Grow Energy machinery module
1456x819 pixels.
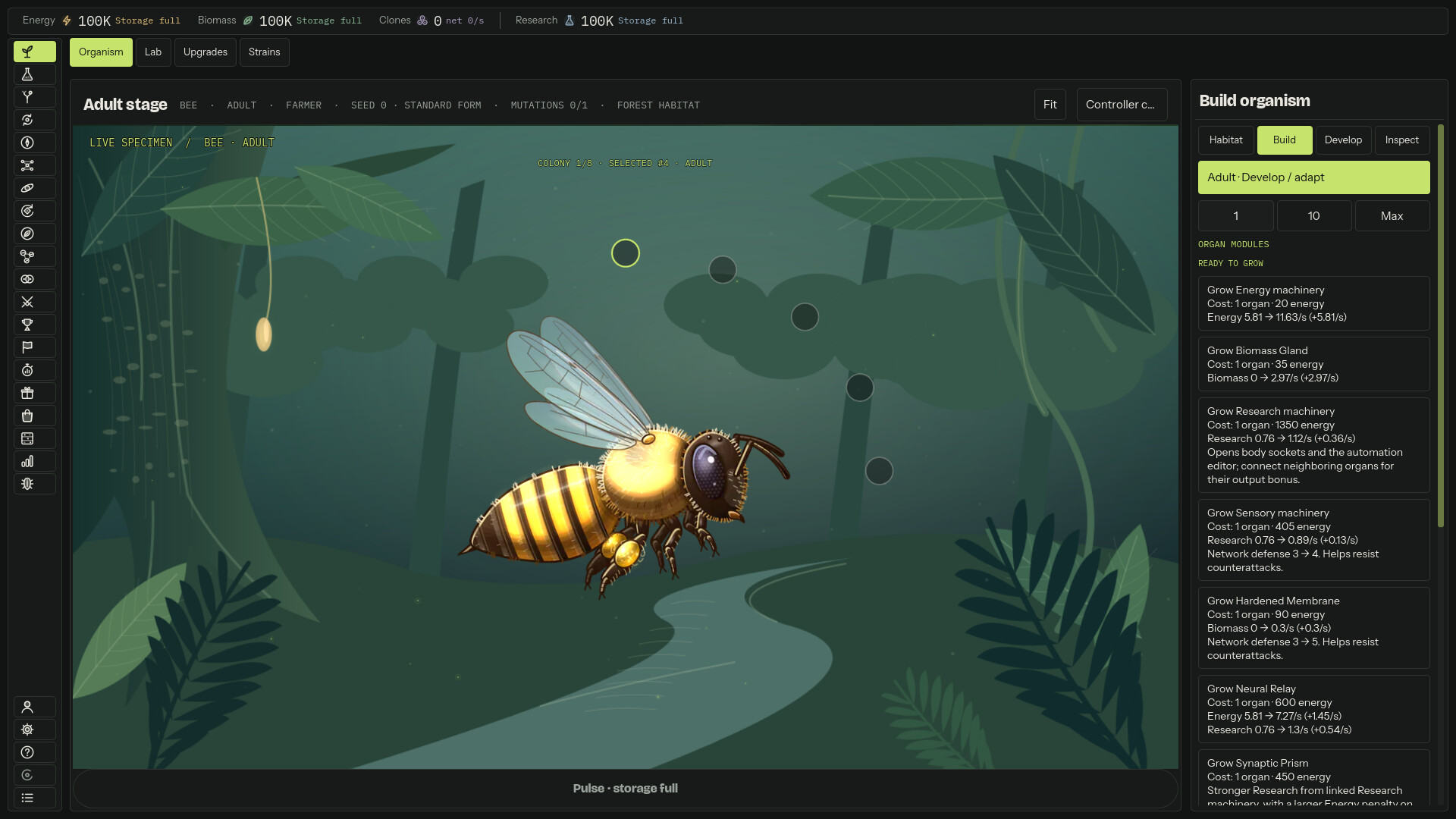pos(1313,303)
